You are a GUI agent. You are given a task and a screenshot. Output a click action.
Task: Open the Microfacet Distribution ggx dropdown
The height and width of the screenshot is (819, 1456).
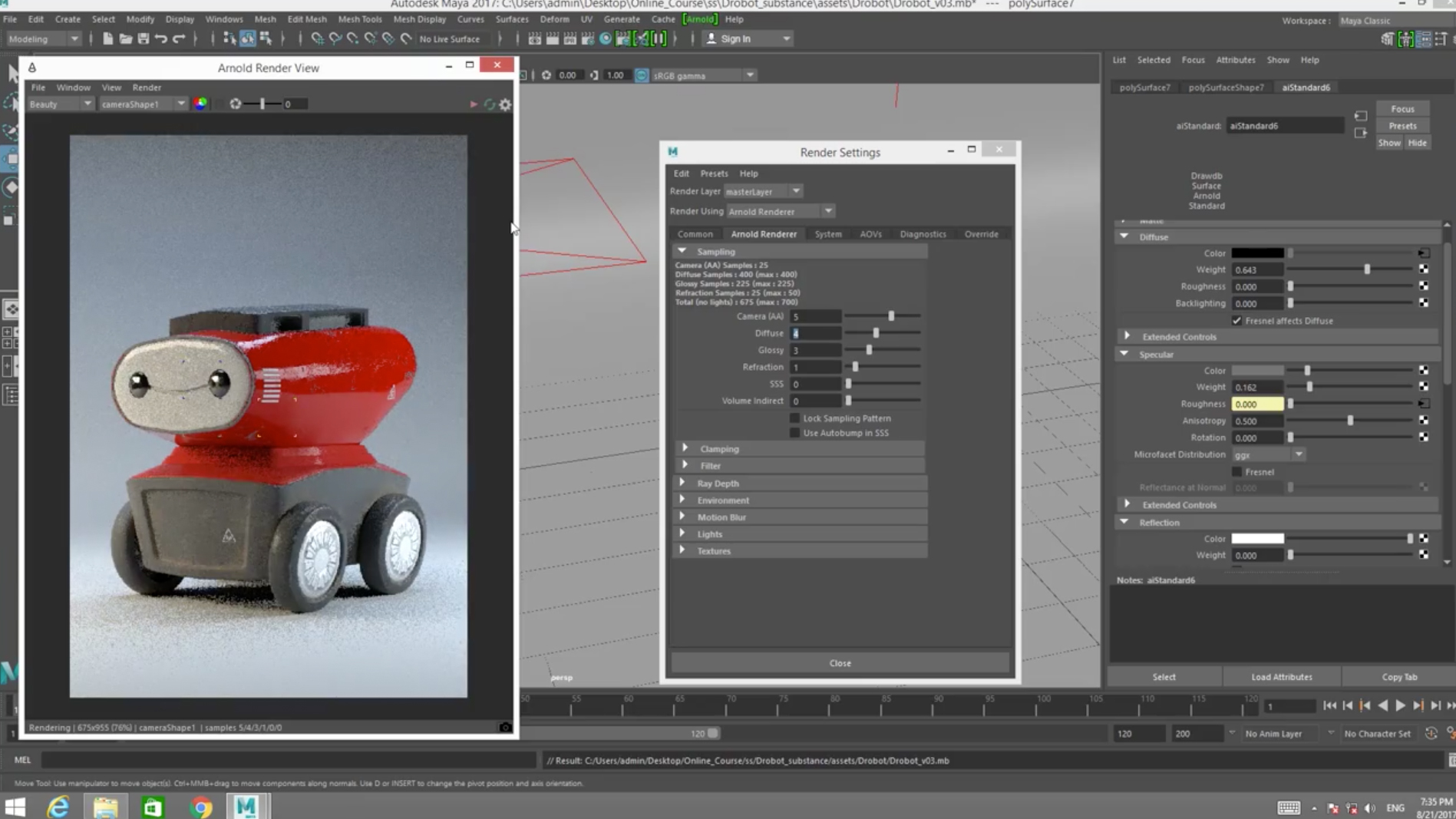tap(1268, 454)
